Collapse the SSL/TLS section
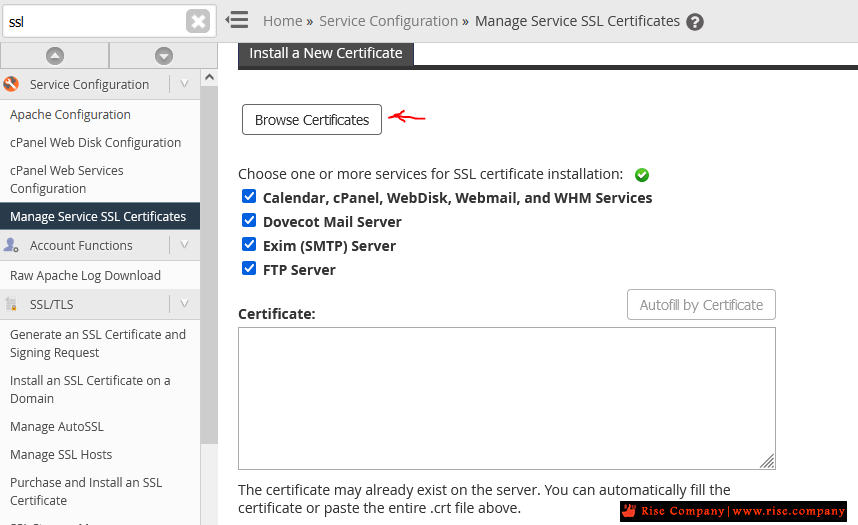Screen dimensions: 858x525 tap(184, 304)
